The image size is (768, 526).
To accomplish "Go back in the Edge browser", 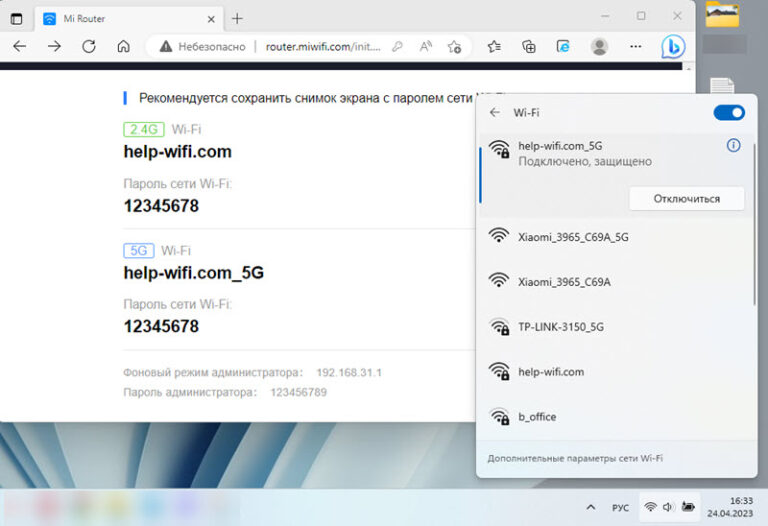I will click(20, 47).
